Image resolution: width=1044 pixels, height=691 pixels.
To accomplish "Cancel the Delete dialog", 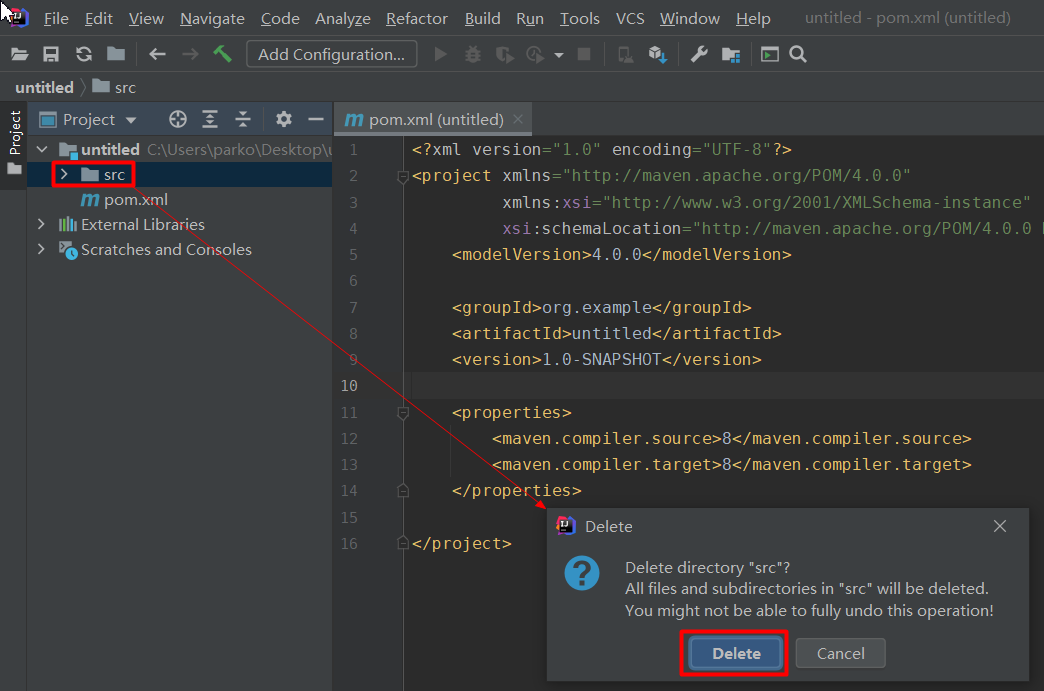I will pos(840,653).
